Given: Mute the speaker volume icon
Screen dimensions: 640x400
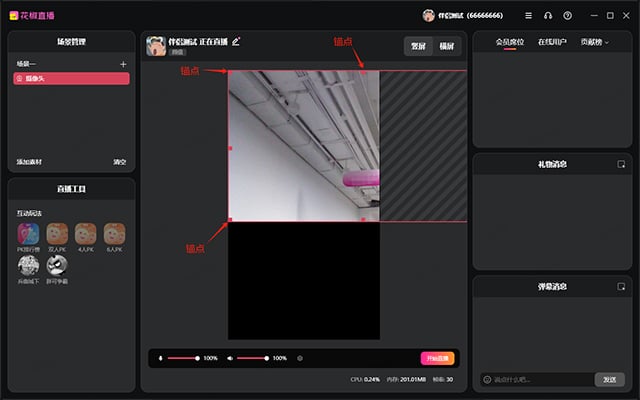Looking at the screenshot, I should [x=230, y=358].
